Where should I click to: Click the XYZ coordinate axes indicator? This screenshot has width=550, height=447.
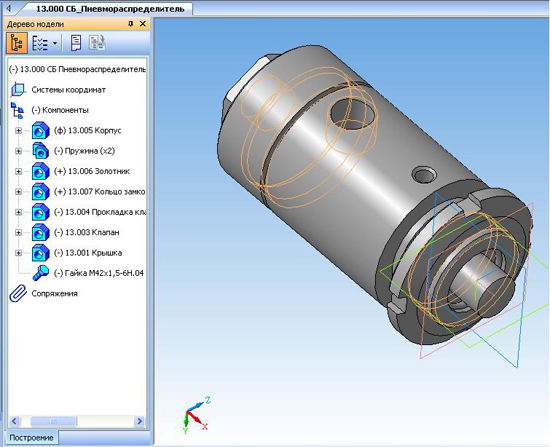[x=196, y=415]
